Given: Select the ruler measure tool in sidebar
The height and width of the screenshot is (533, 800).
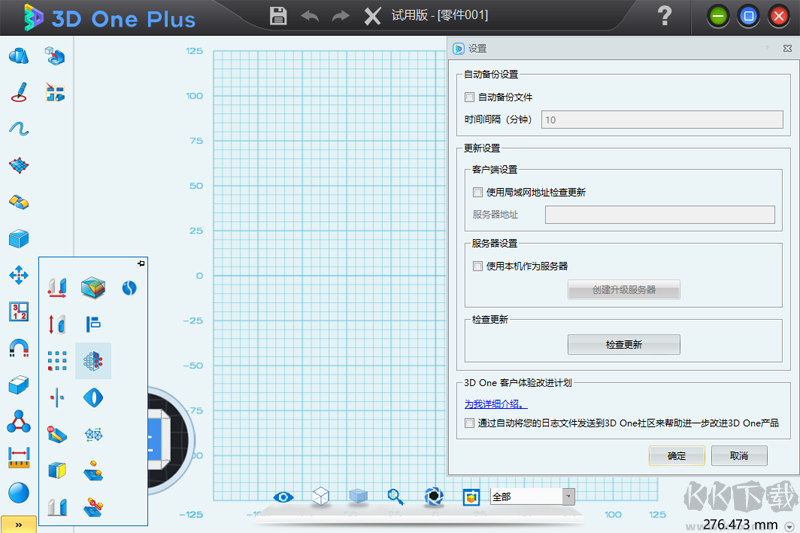Looking at the screenshot, I should tap(19, 456).
